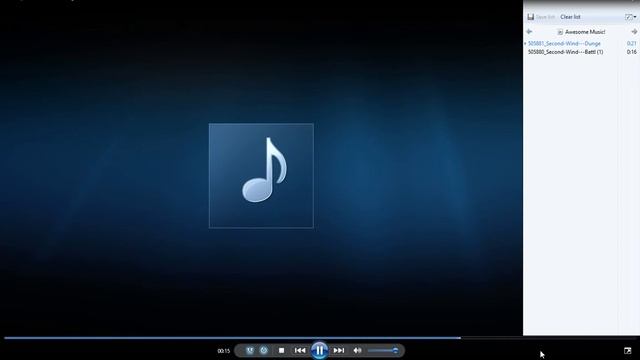The height and width of the screenshot is (360, 640).
Task: Click the 0:16 track duration
Action: pos(631,52)
